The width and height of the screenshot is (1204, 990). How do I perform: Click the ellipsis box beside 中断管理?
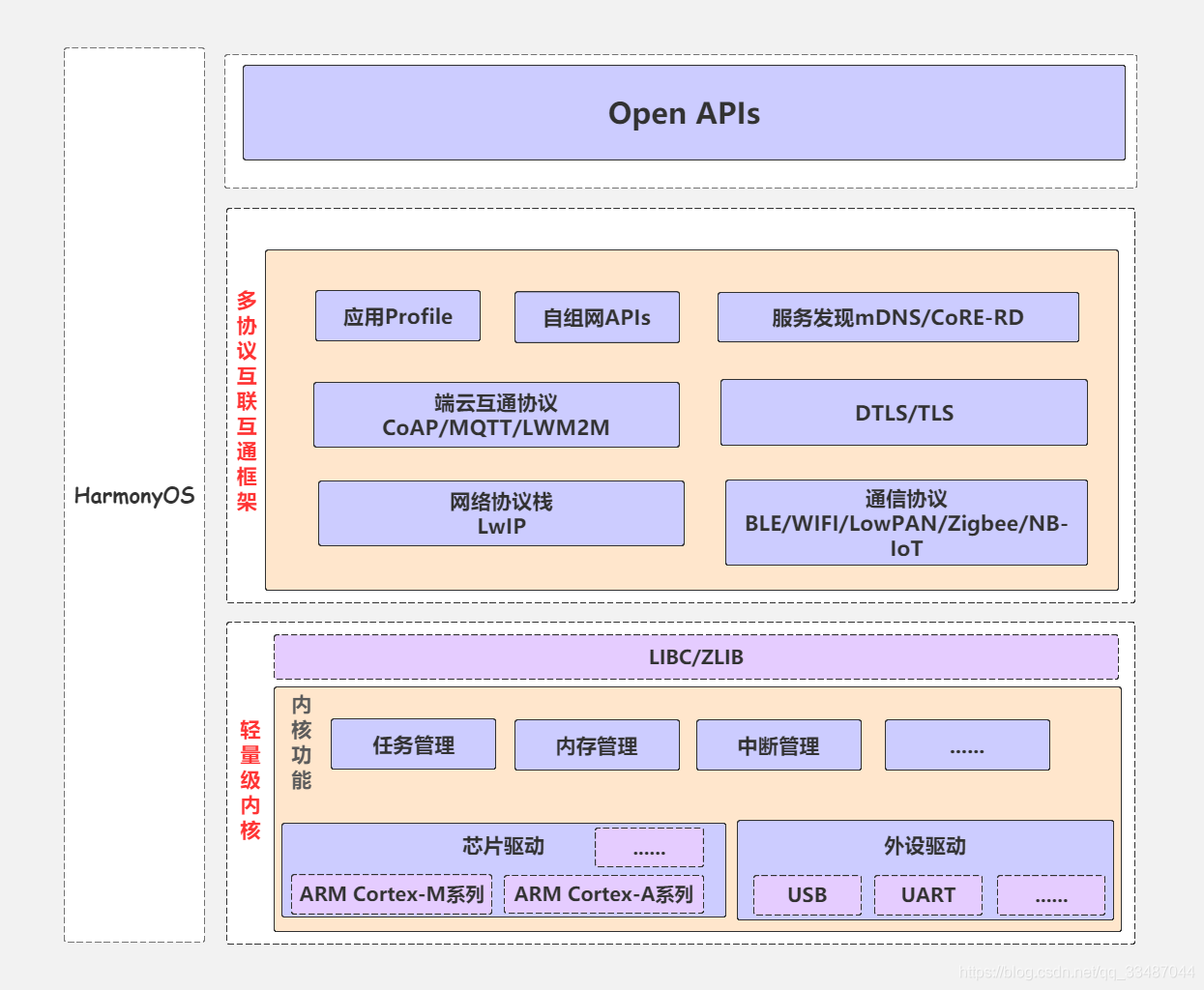pos(967,745)
